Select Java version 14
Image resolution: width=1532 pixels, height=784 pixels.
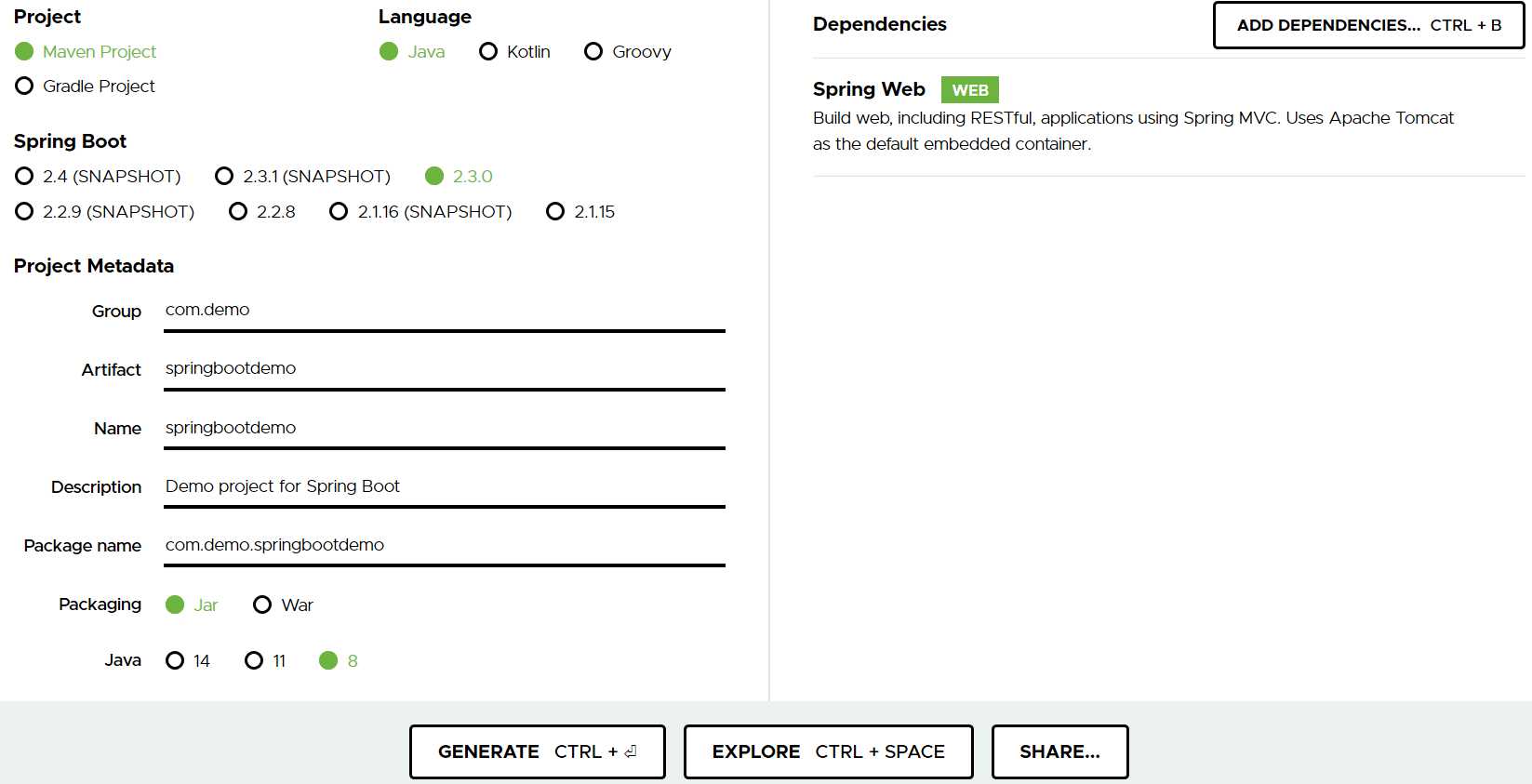[188, 661]
